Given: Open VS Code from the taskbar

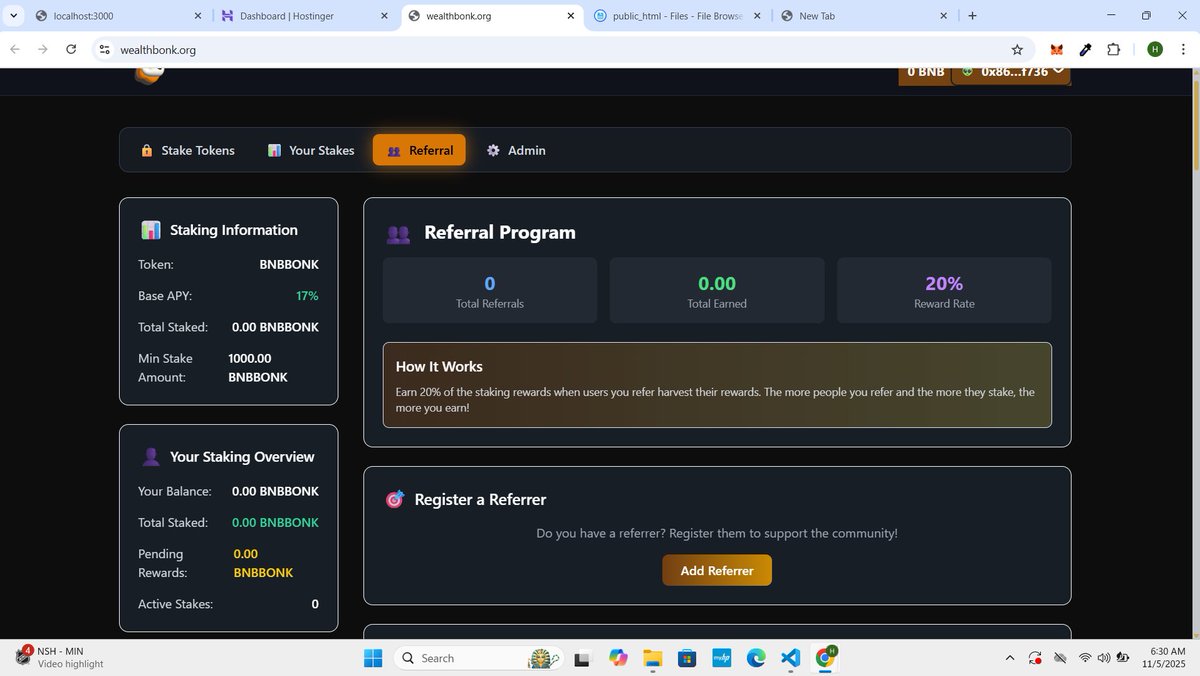Looking at the screenshot, I should pos(790,658).
